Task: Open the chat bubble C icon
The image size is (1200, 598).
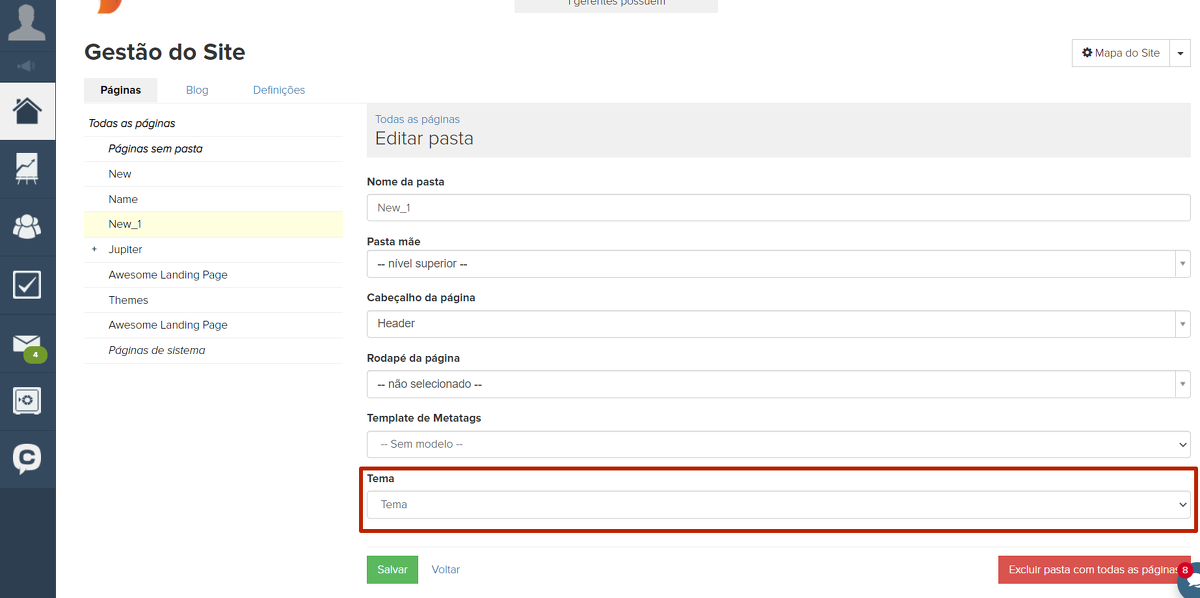Action: (27, 459)
